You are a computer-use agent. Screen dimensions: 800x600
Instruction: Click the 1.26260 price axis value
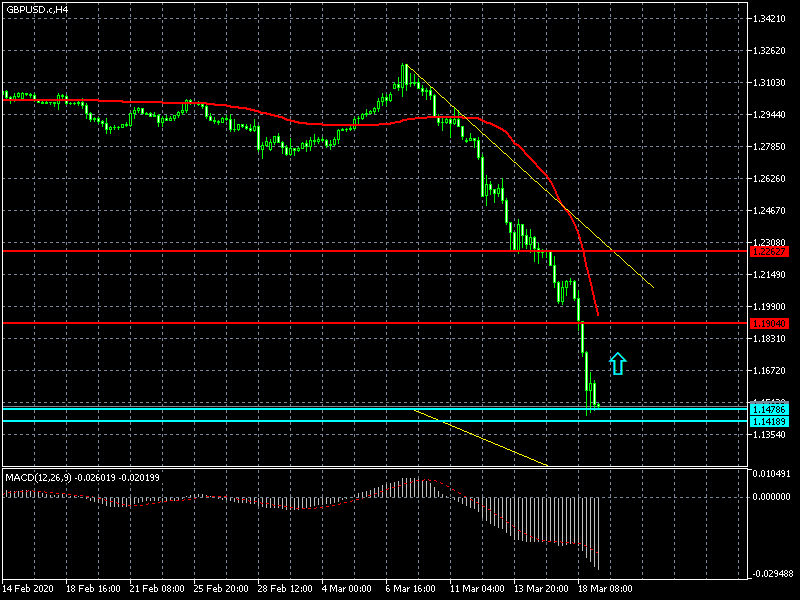(x=770, y=179)
